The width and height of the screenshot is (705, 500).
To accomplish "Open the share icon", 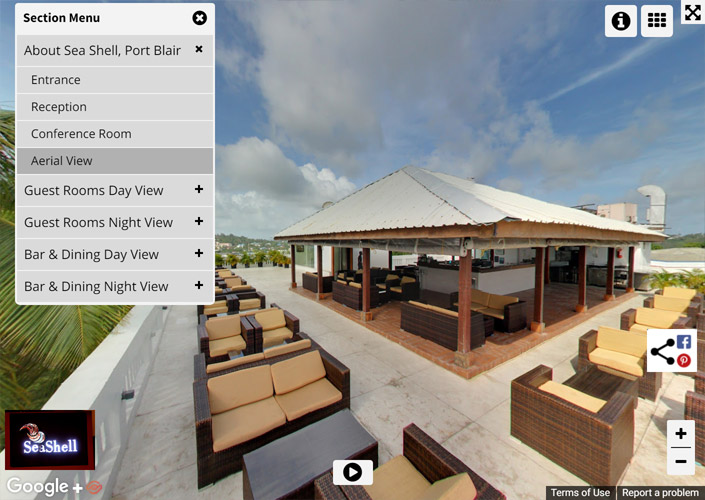I will (663, 352).
